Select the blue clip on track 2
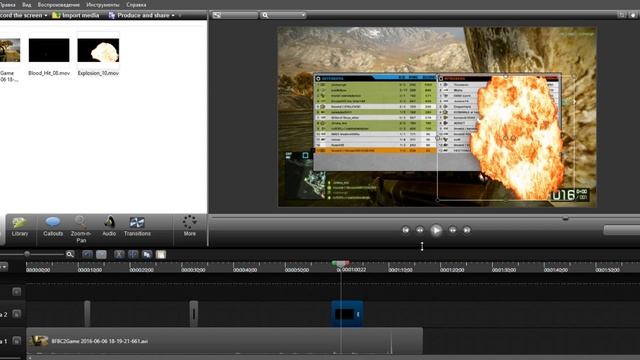Image resolution: width=640 pixels, height=360 pixels. pos(347,314)
